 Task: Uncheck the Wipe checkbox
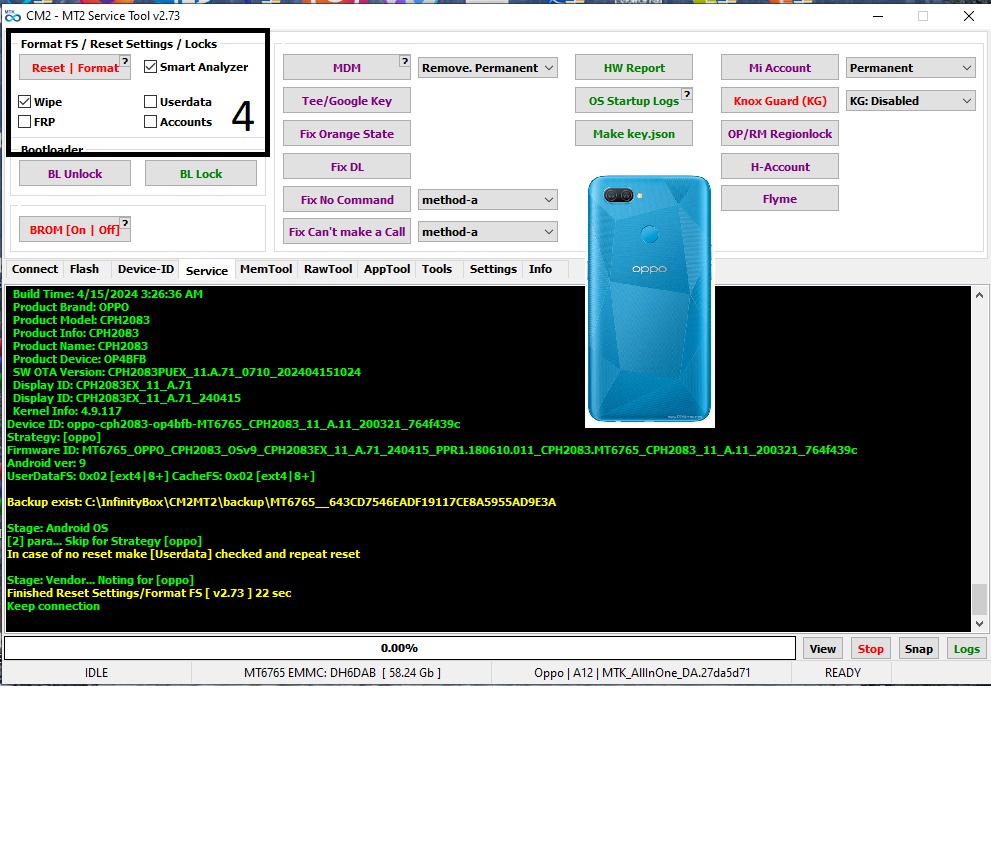[25, 101]
